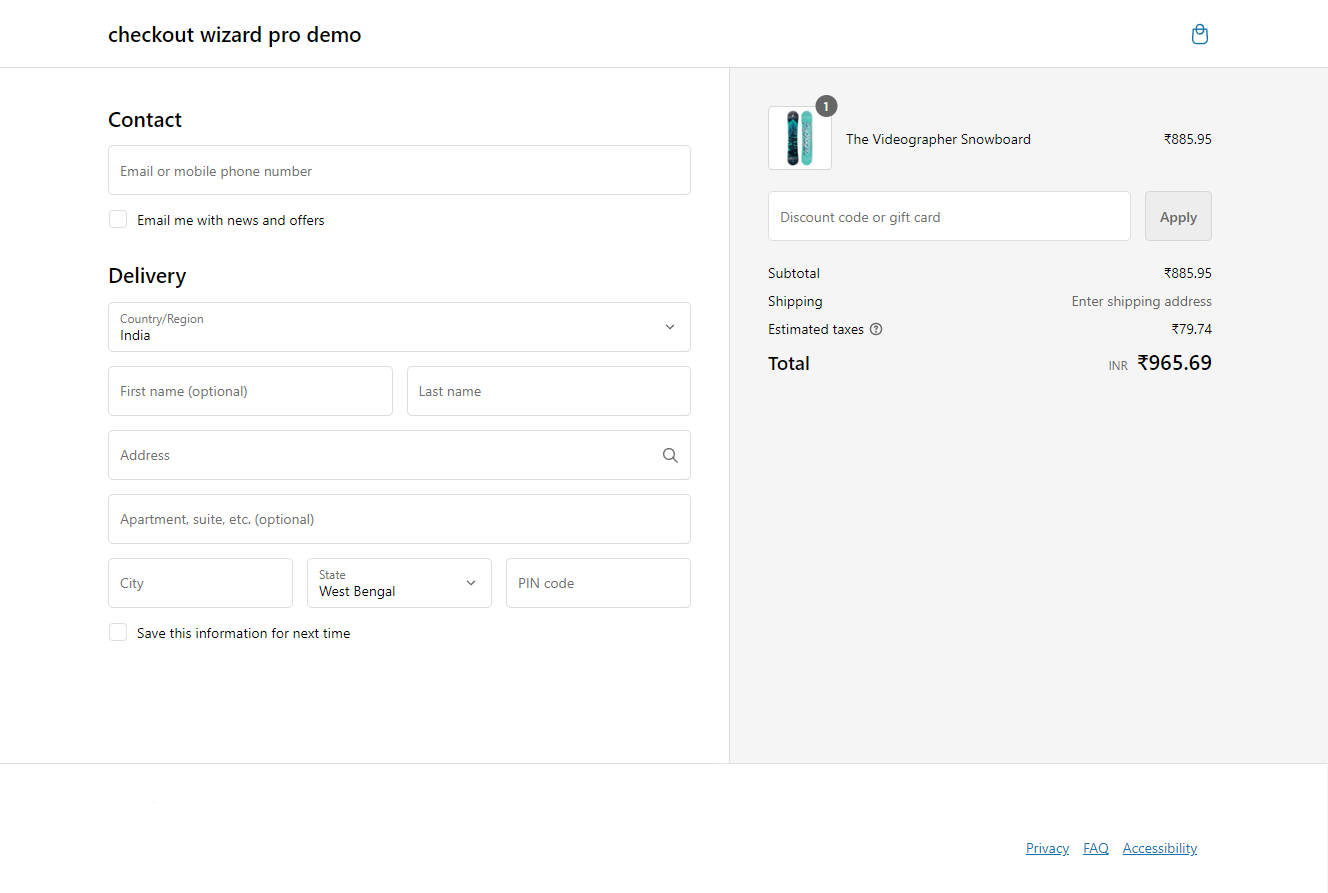Click the First name (optional) field

[x=250, y=391]
